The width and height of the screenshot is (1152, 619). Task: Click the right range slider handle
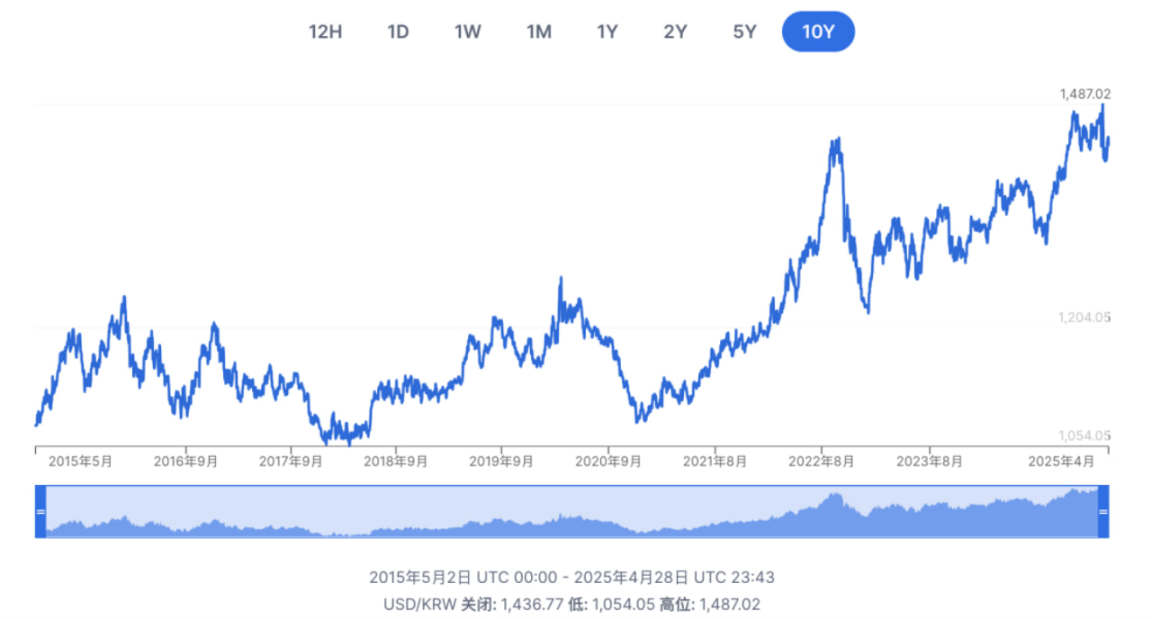[x=1104, y=511]
